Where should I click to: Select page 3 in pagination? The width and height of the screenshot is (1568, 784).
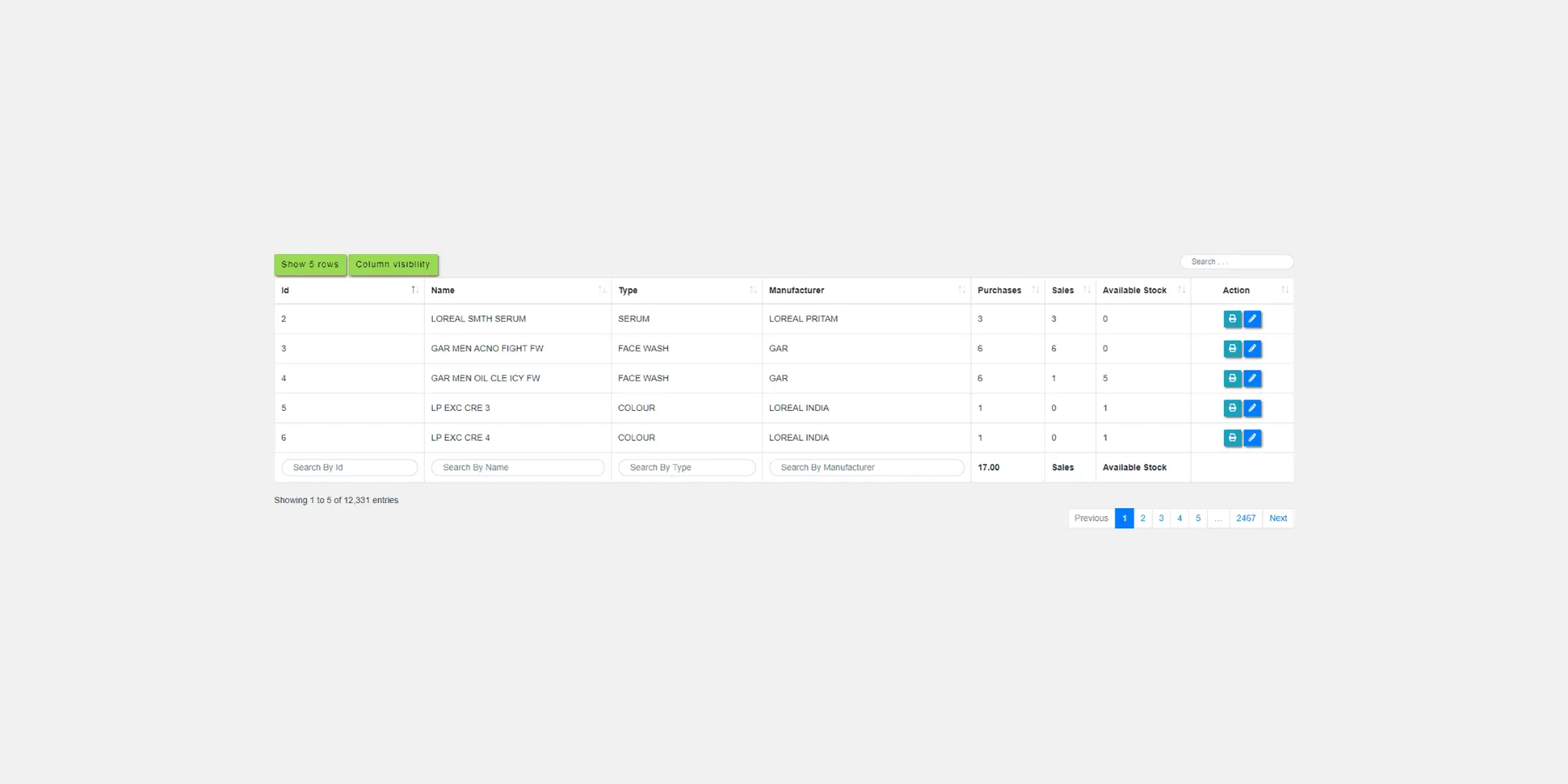[x=1161, y=518]
